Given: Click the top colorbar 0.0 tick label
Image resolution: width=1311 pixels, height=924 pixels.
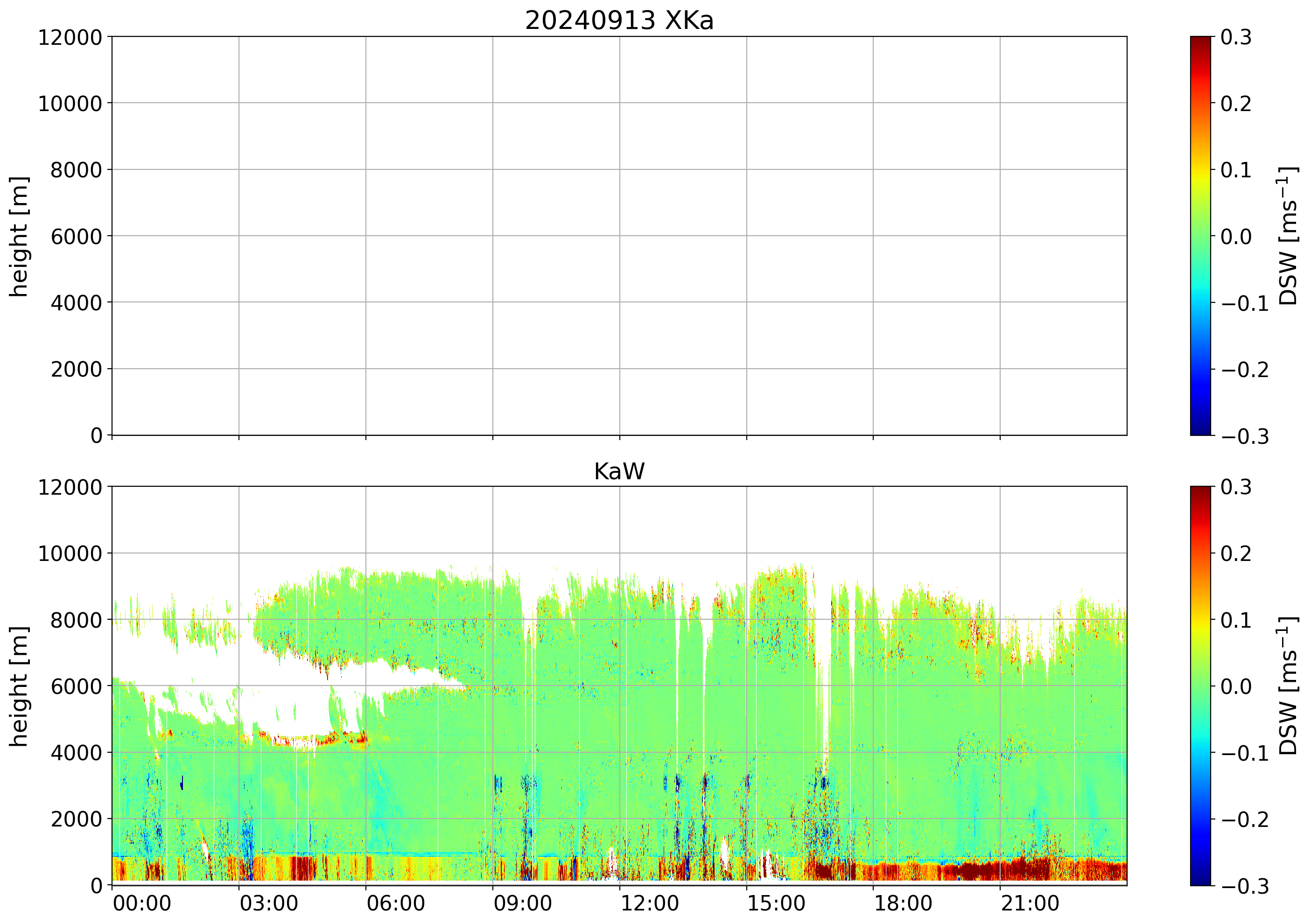Looking at the screenshot, I should (x=1236, y=237).
